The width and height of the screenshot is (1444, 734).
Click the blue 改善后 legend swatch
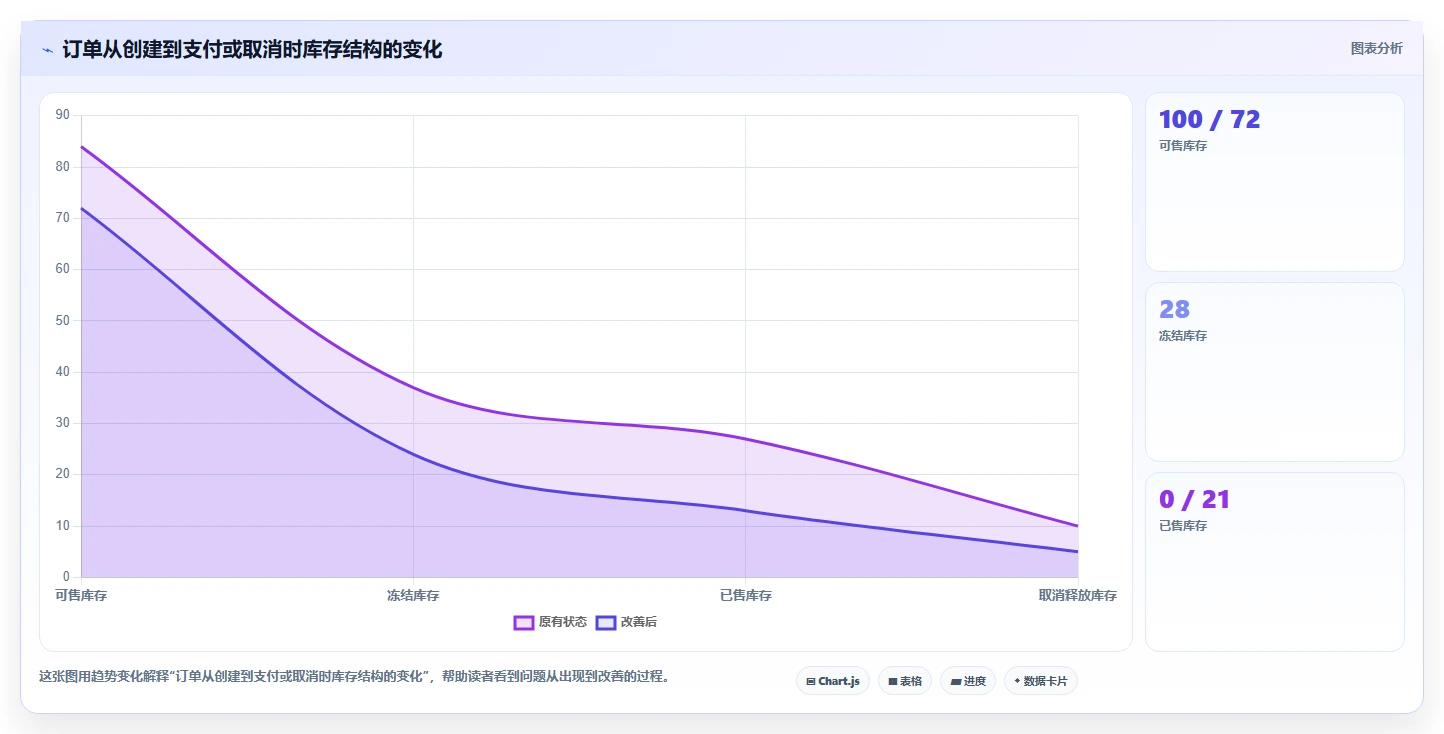(x=605, y=622)
